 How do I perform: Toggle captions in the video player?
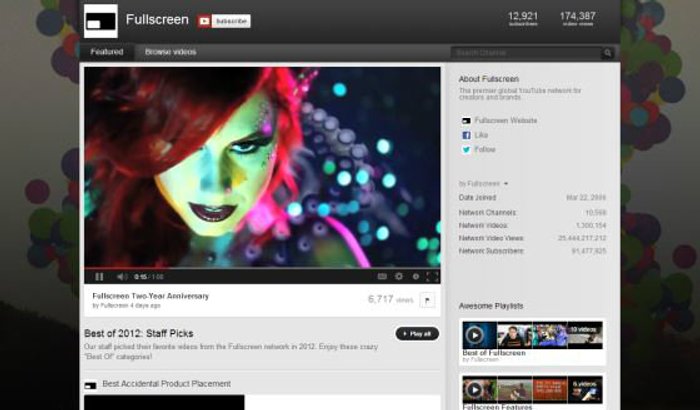tap(382, 276)
